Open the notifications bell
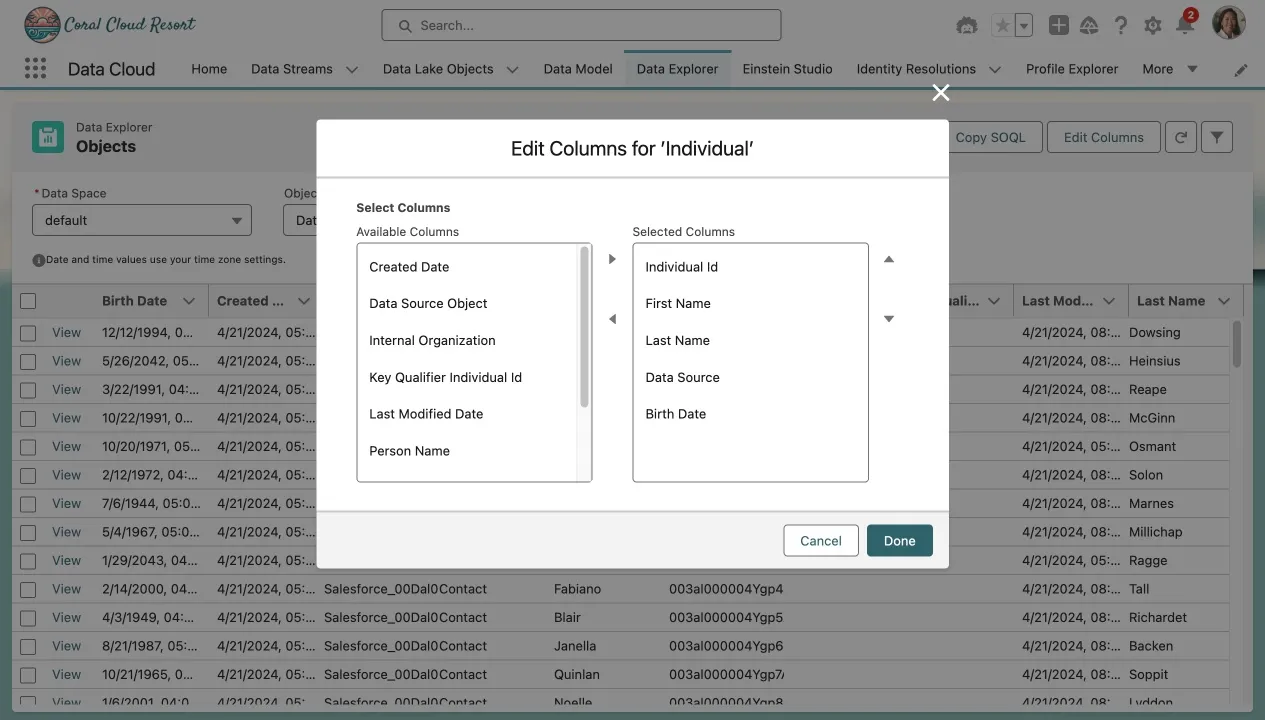1265x720 pixels. (1185, 26)
